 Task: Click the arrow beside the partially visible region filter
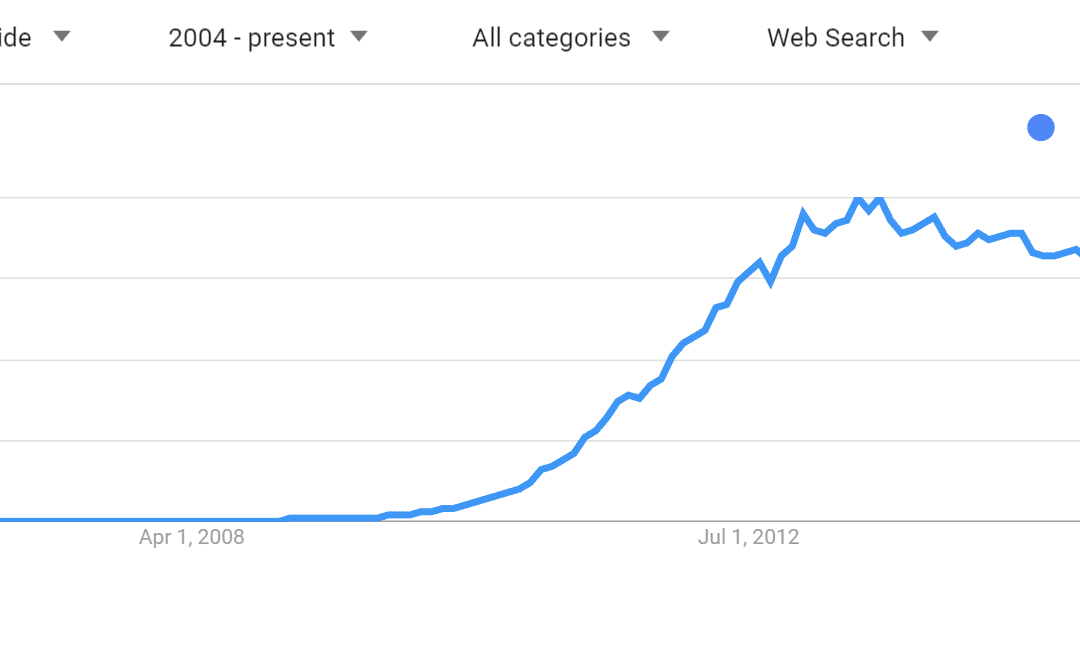(x=61, y=37)
